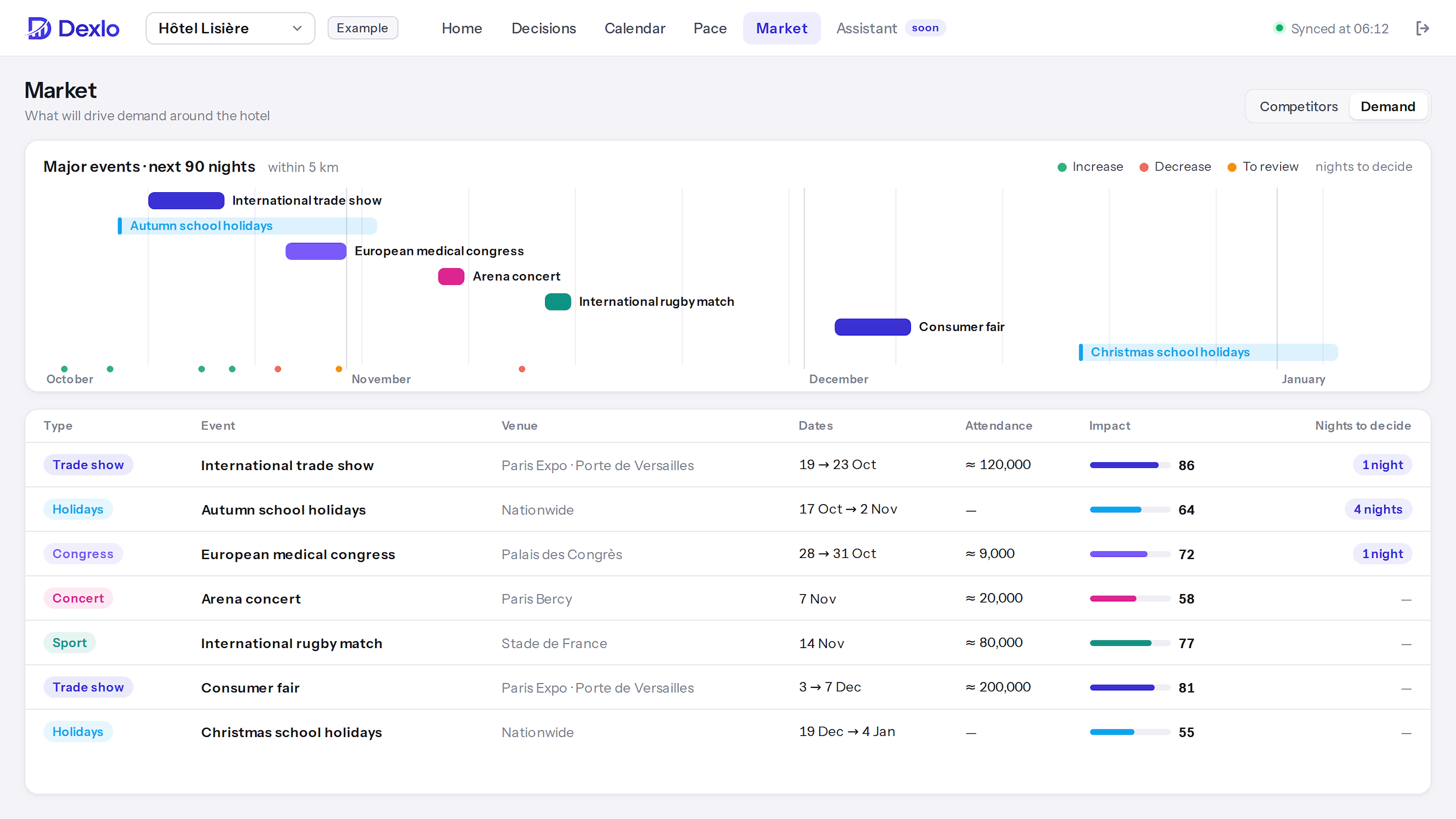Click the 19 Dec → 4 Jan dates cell
The height and width of the screenshot is (819, 1456).
(847, 732)
